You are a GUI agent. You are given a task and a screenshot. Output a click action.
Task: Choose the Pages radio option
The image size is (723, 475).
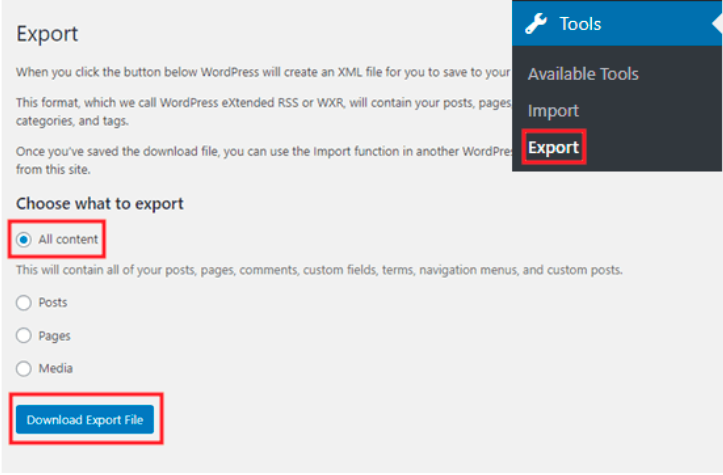24,335
